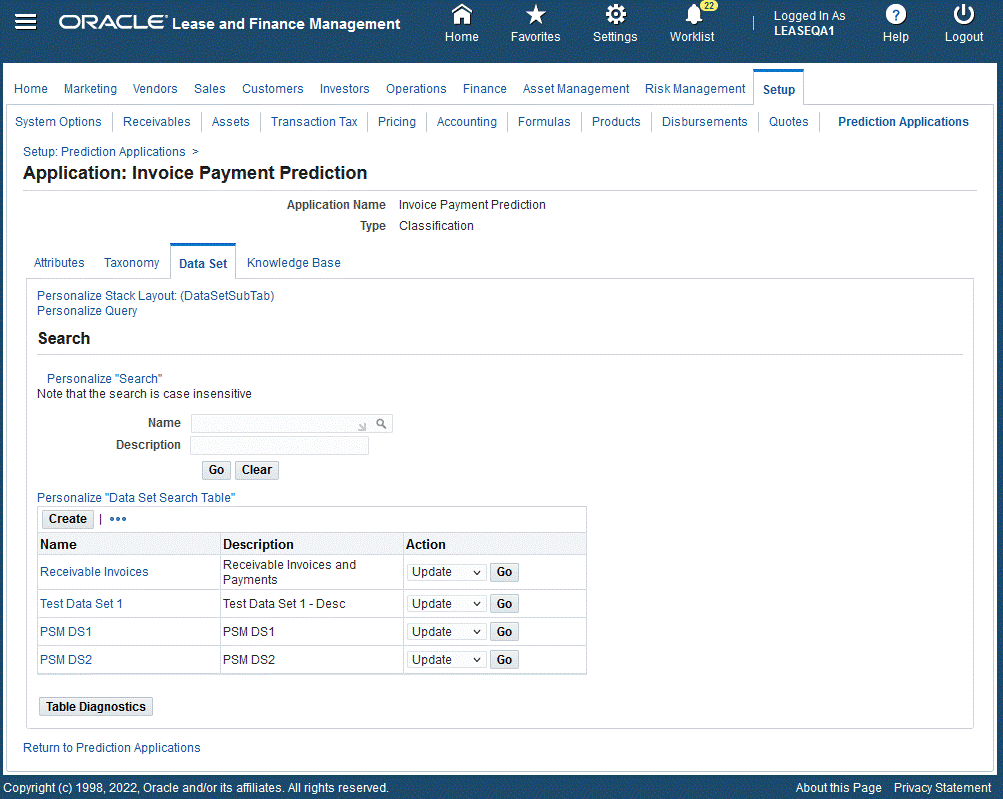Image resolution: width=1003 pixels, height=799 pixels.
Task: Open the Risk Management tab
Action: [x=695, y=89]
